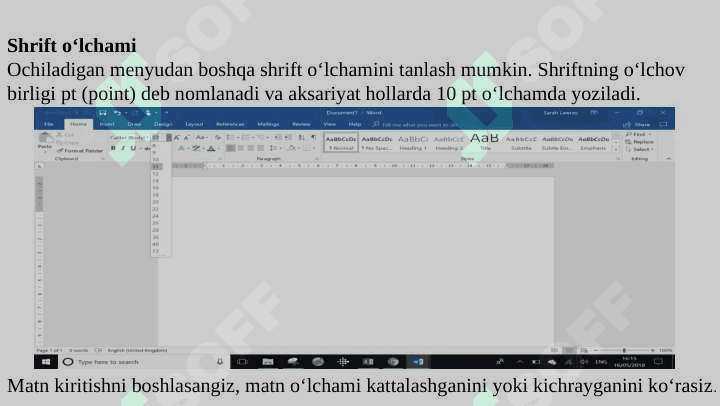Toggle Italic formatting

[123, 148]
